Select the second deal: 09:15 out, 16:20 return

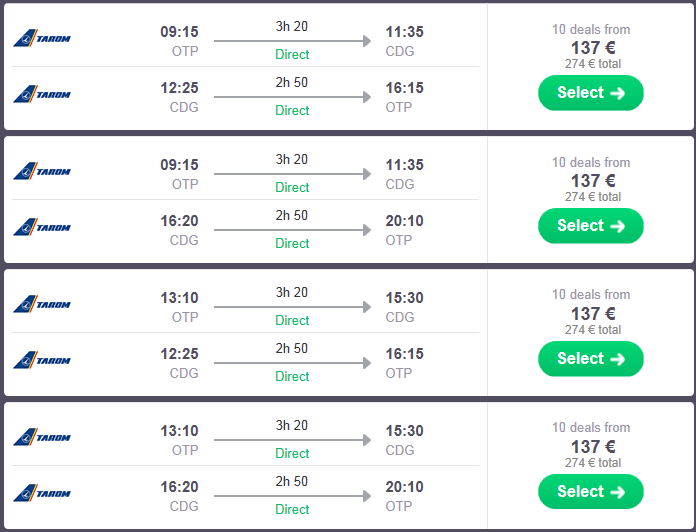[x=590, y=226]
